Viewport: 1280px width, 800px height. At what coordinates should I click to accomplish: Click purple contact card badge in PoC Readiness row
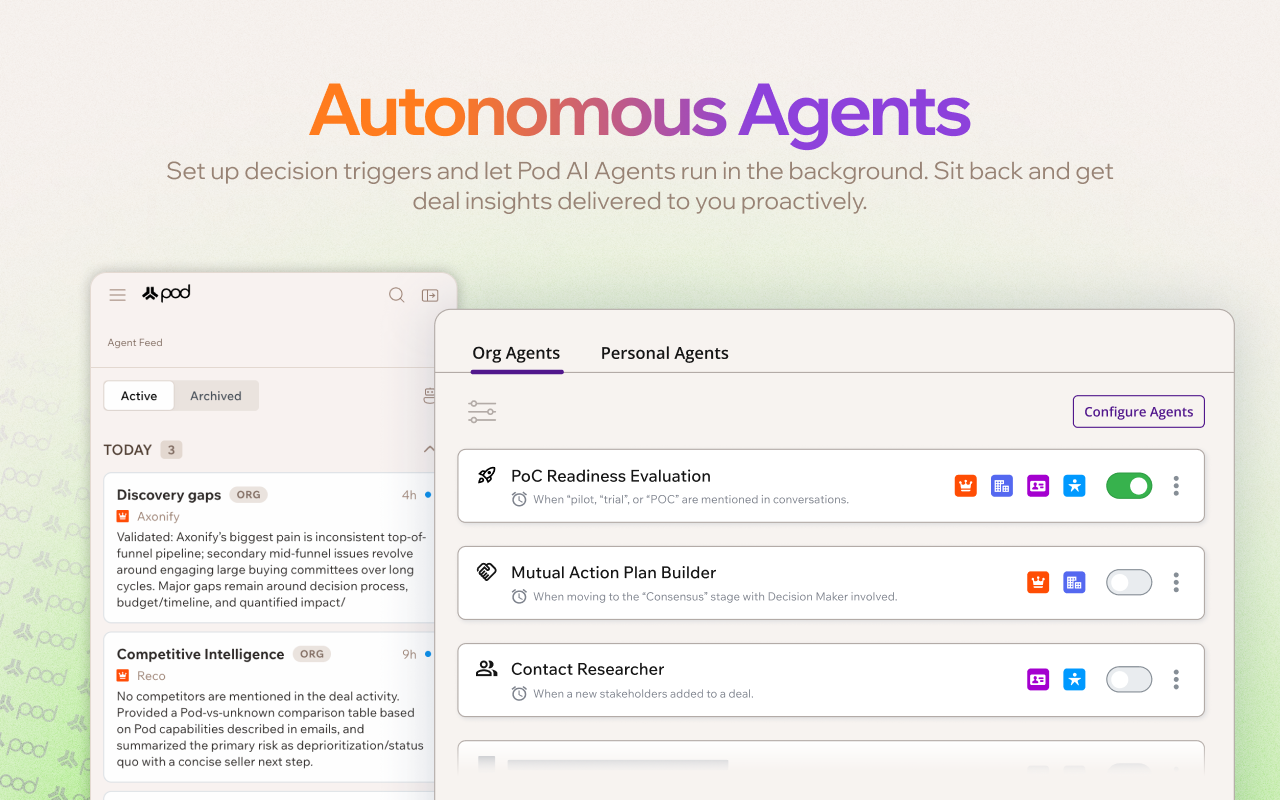(1038, 486)
